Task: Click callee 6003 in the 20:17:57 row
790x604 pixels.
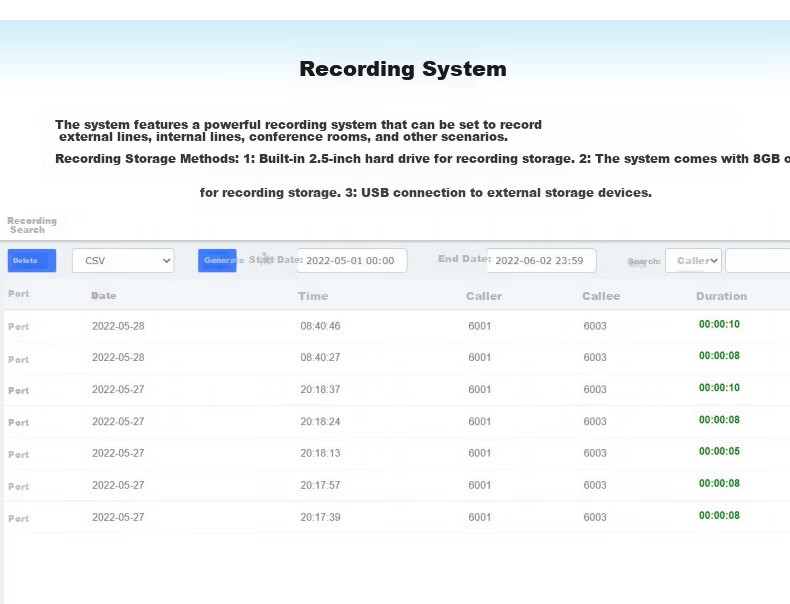Action: (595, 485)
